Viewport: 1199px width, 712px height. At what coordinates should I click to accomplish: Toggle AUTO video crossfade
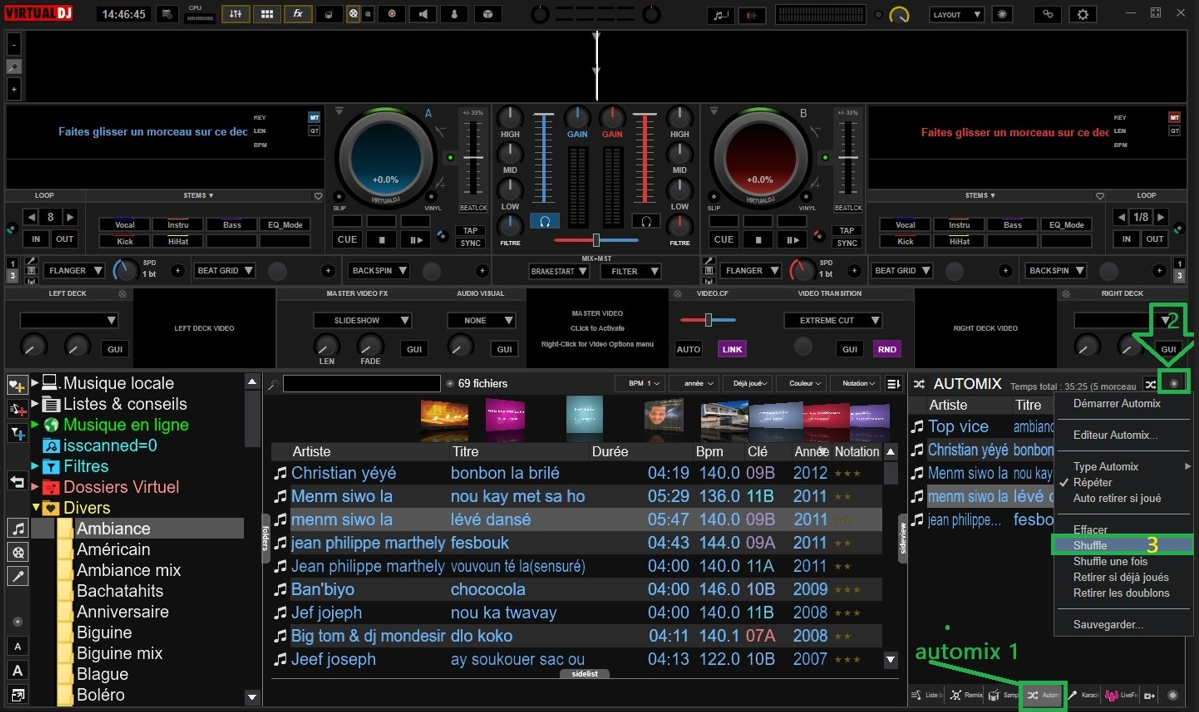(688, 349)
